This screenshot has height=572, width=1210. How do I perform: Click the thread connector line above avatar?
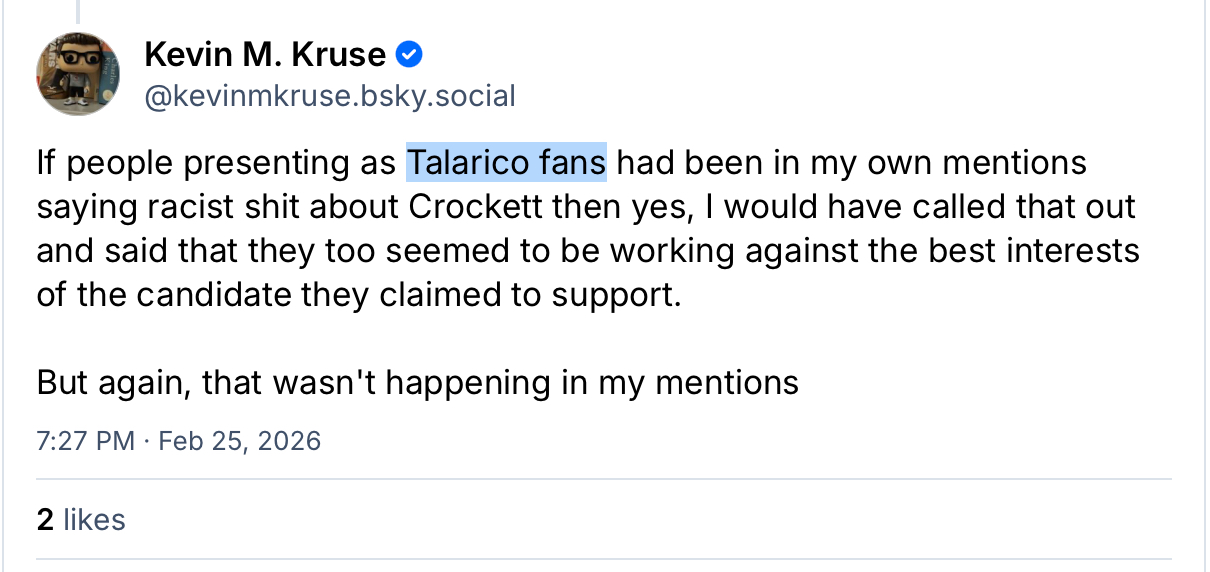tap(78, 10)
